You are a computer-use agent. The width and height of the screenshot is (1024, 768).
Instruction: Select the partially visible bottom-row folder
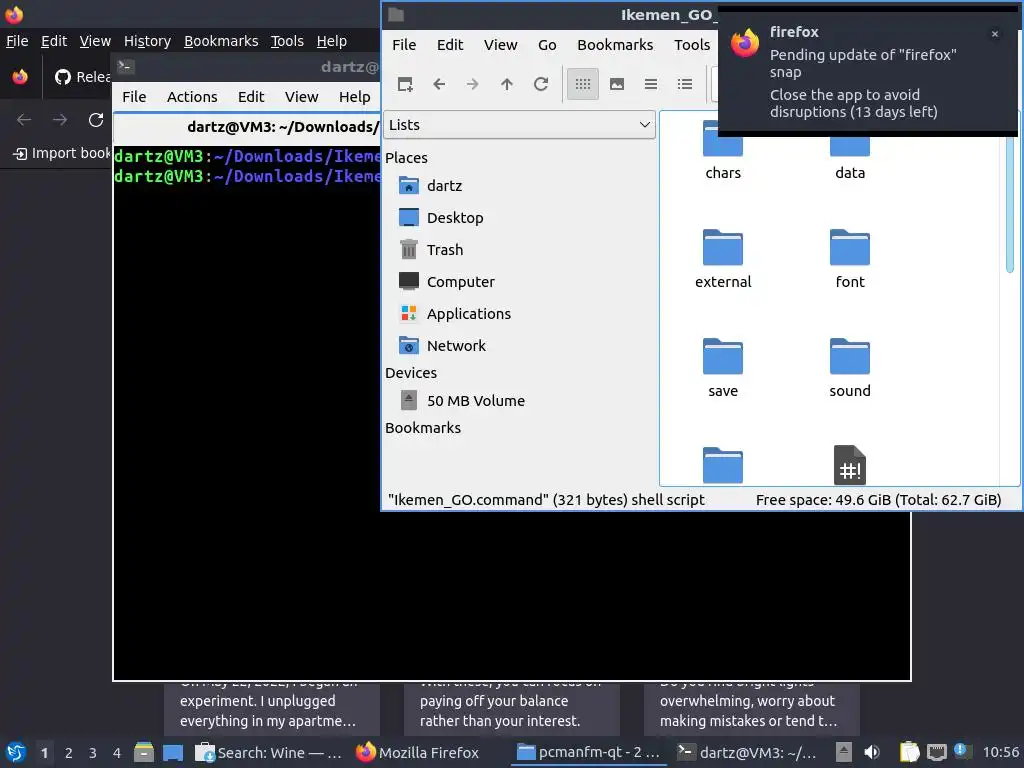point(722,466)
